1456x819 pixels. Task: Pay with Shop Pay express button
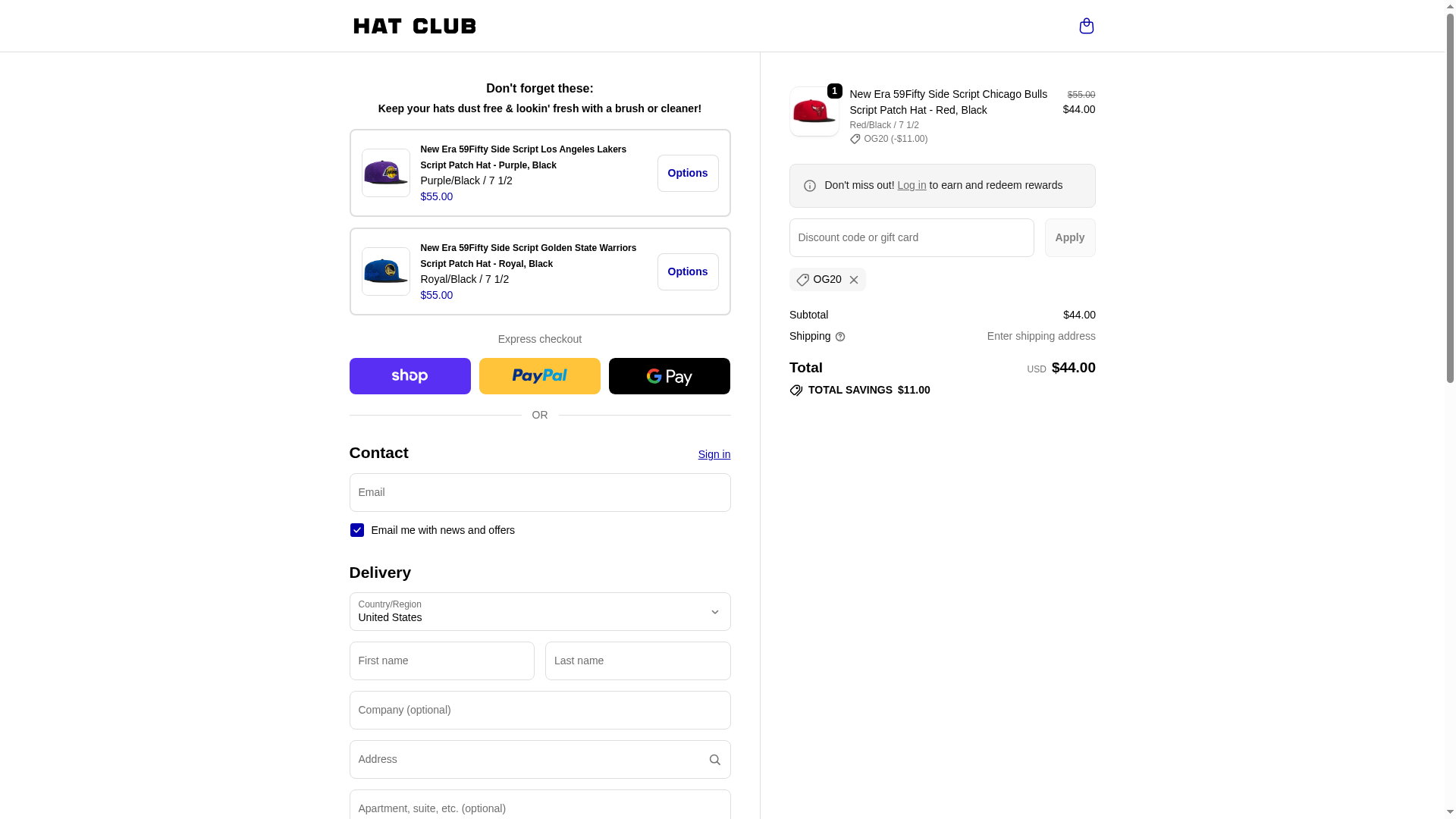point(409,376)
